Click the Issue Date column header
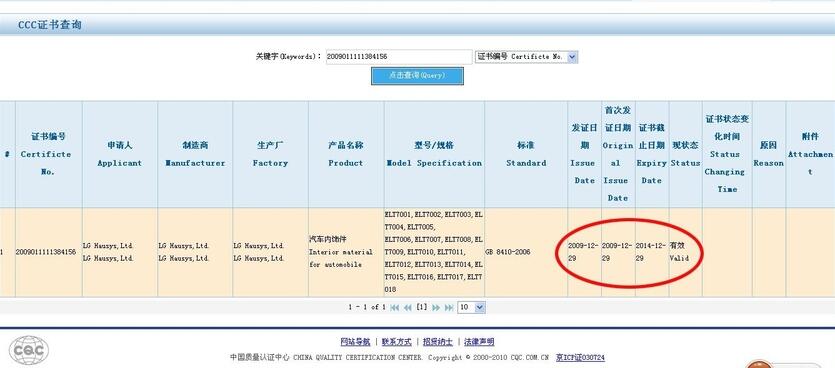The width and height of the screenshot is (835, 368). [584, 154]
